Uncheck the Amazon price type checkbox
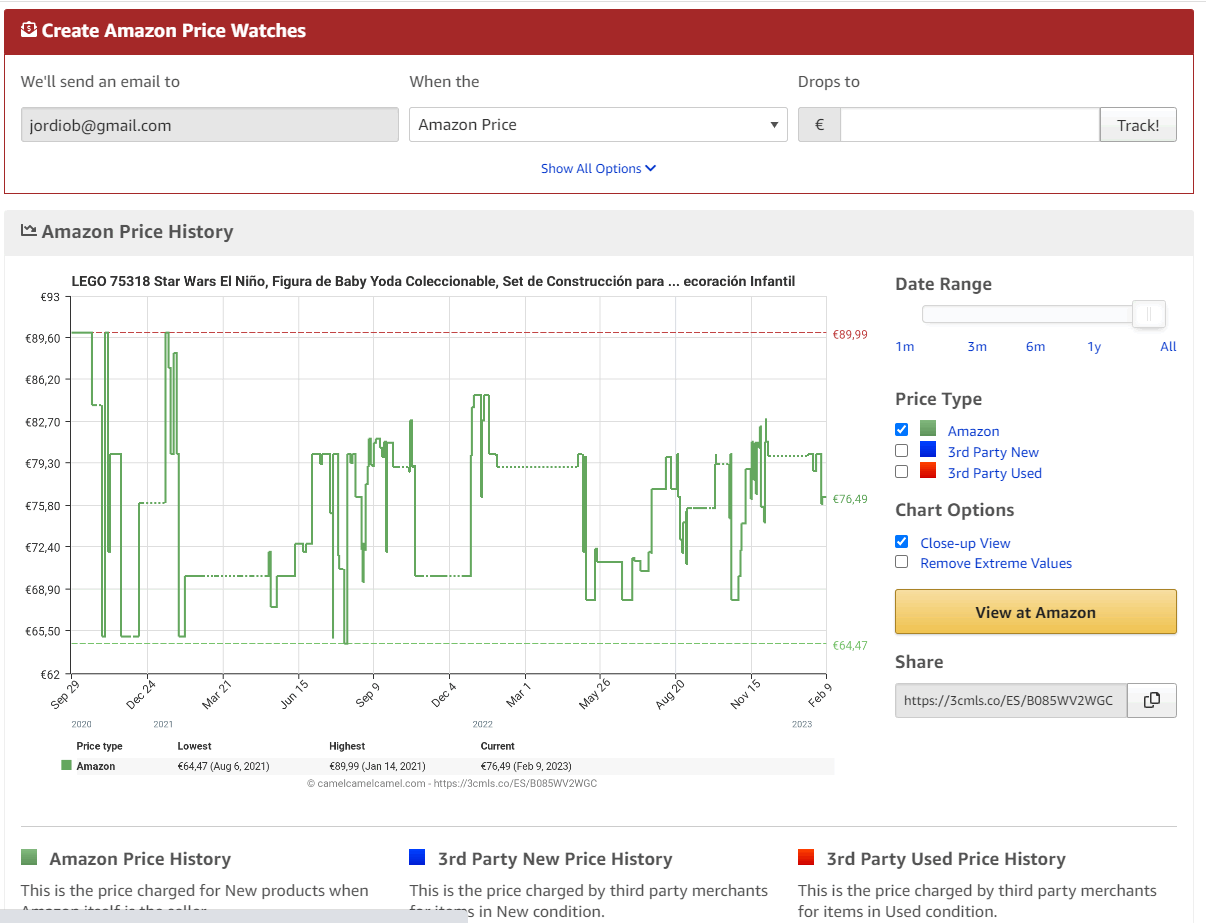 (x=901, y=430)
